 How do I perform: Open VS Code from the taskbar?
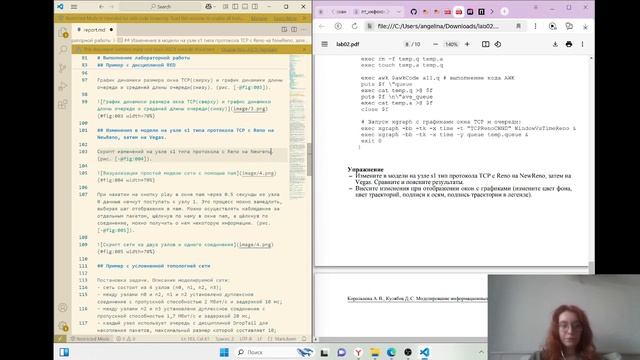(424, 352)
